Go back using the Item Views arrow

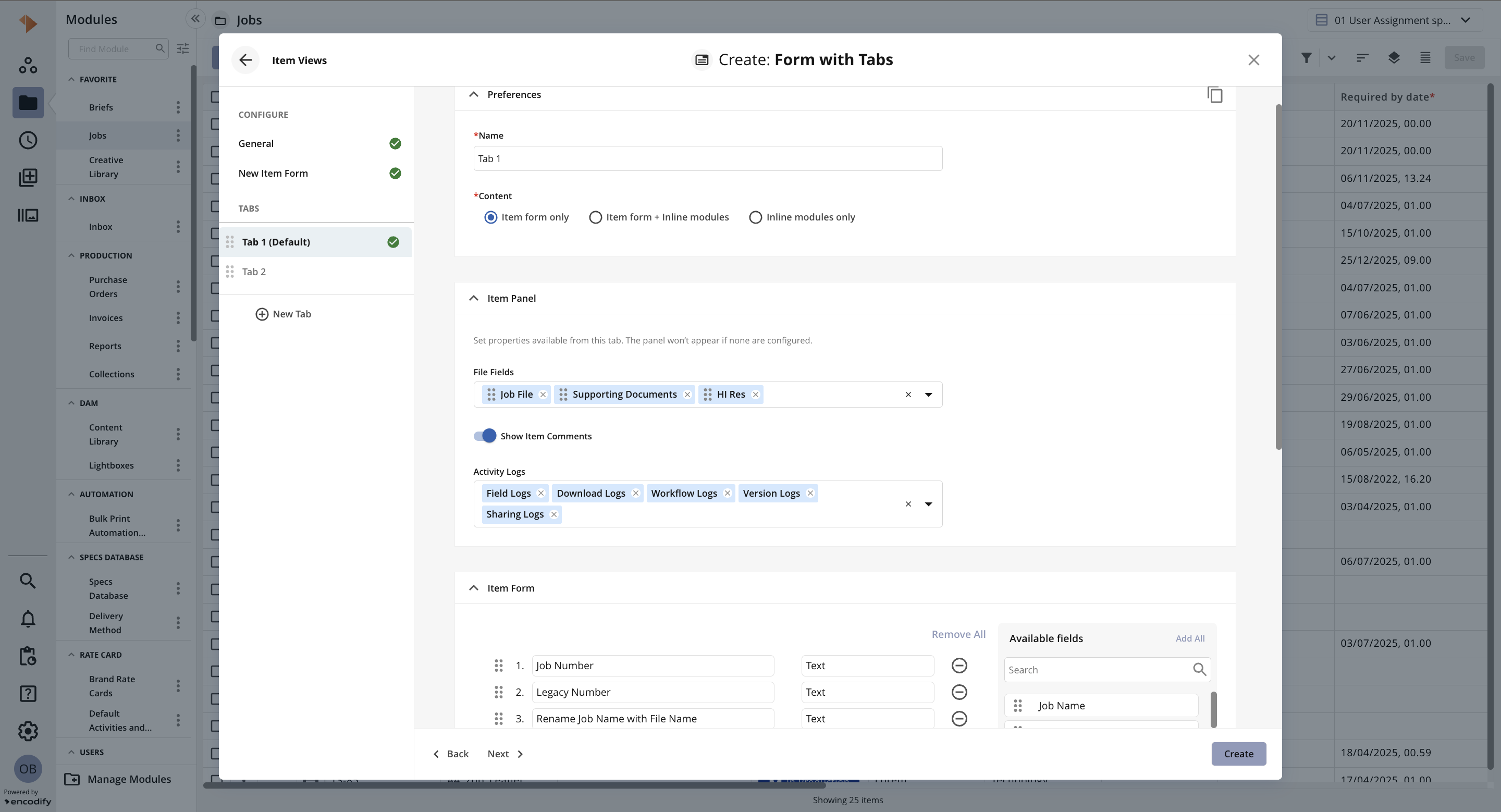245,60
